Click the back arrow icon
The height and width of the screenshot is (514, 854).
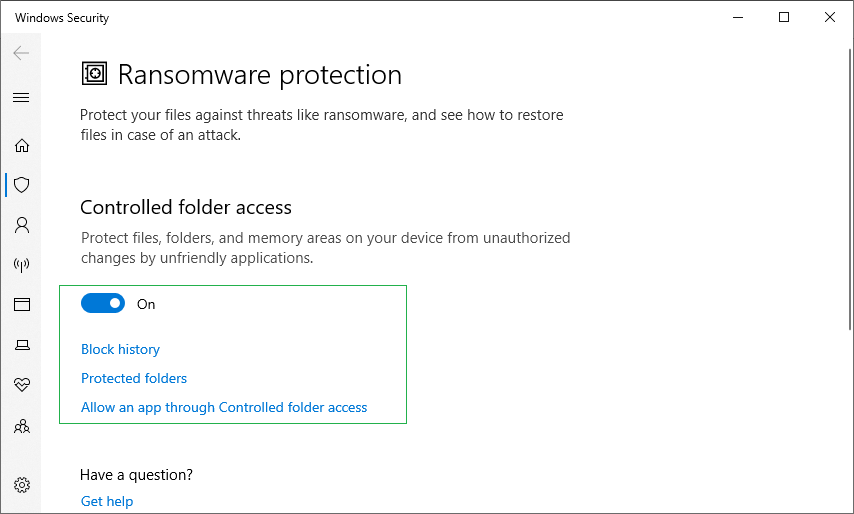coord(21,53)
